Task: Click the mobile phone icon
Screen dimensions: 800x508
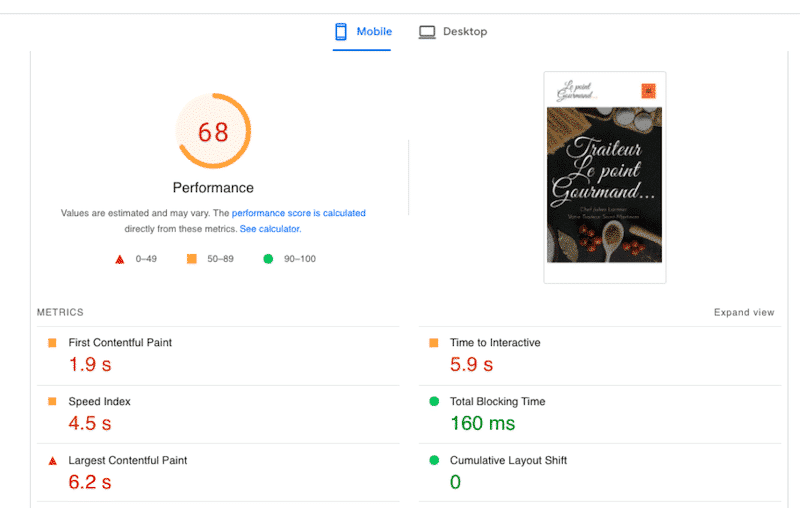Action: click(x=341, y=32)
